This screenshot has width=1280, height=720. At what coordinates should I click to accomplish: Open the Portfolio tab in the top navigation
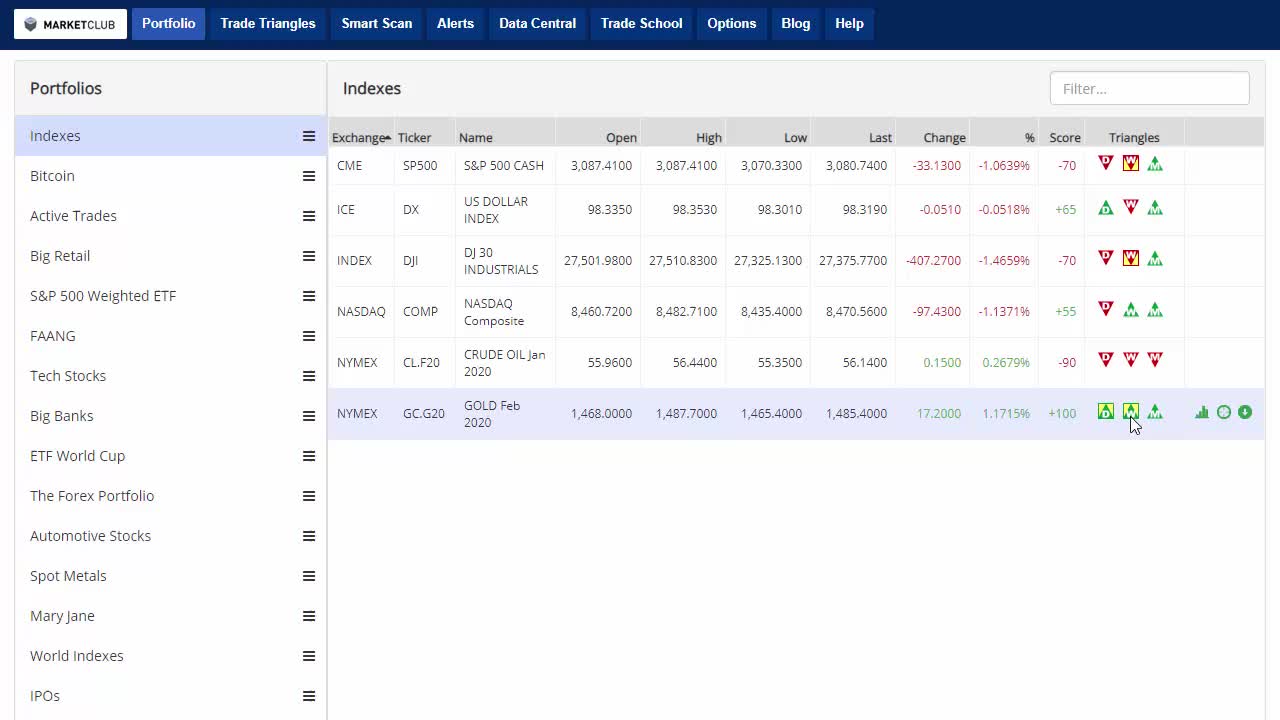click(x=168, y=24)
